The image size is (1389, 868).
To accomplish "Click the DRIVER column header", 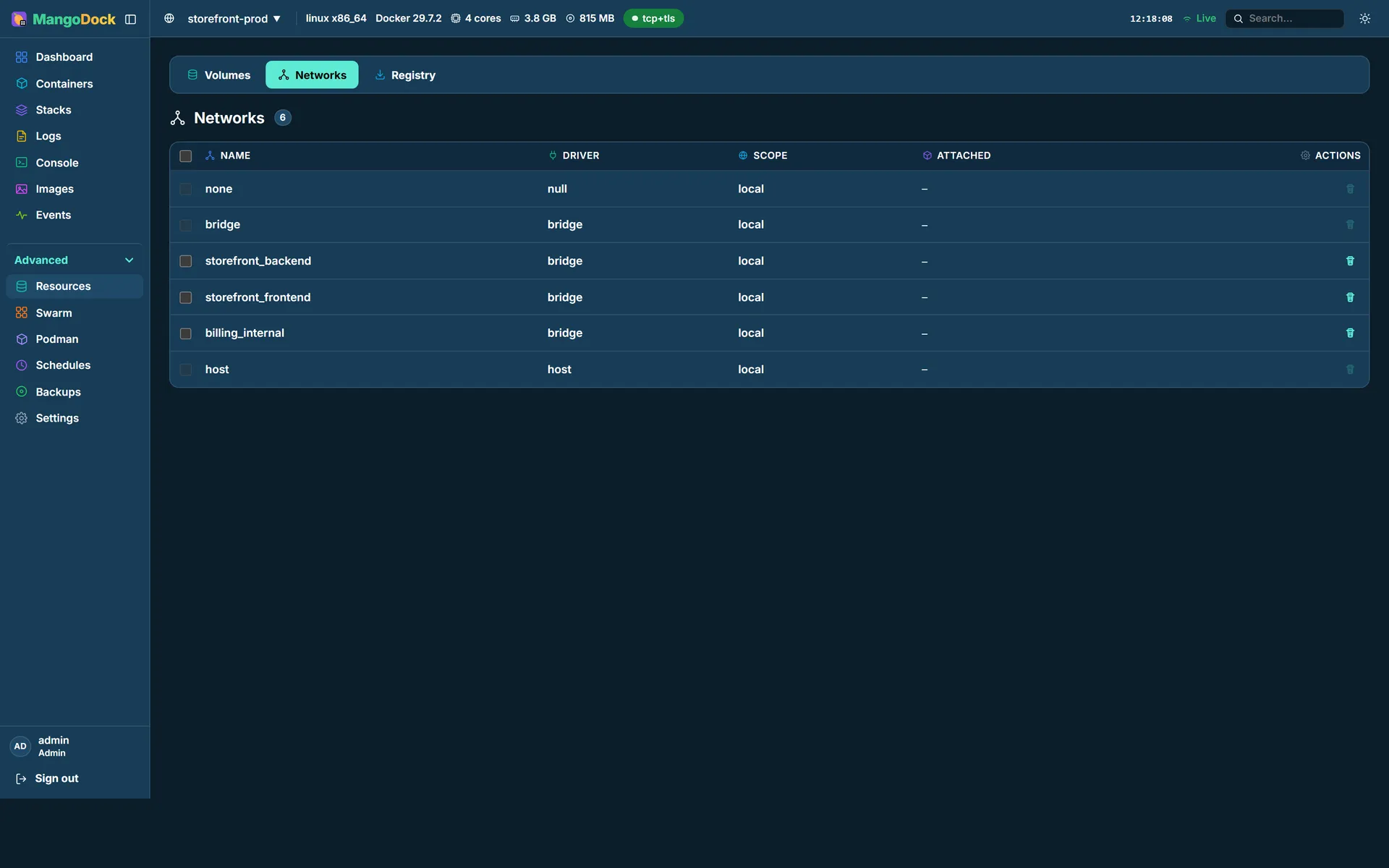I will coord(574,156).
